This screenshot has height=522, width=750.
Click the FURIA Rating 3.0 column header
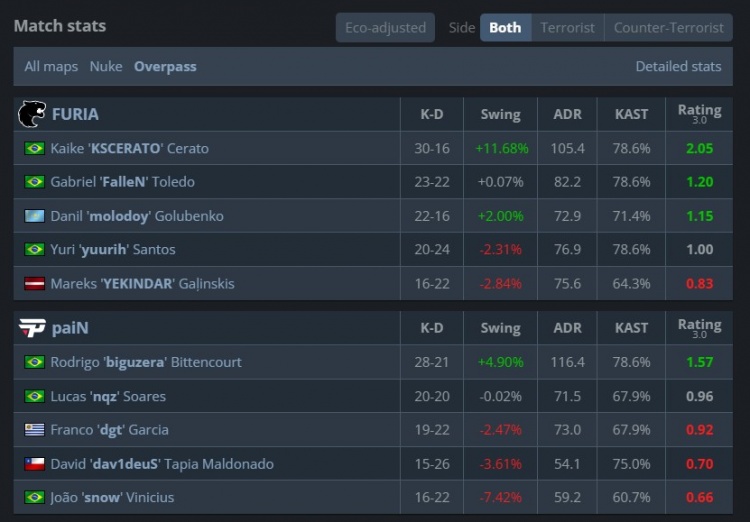pos(699,114)
